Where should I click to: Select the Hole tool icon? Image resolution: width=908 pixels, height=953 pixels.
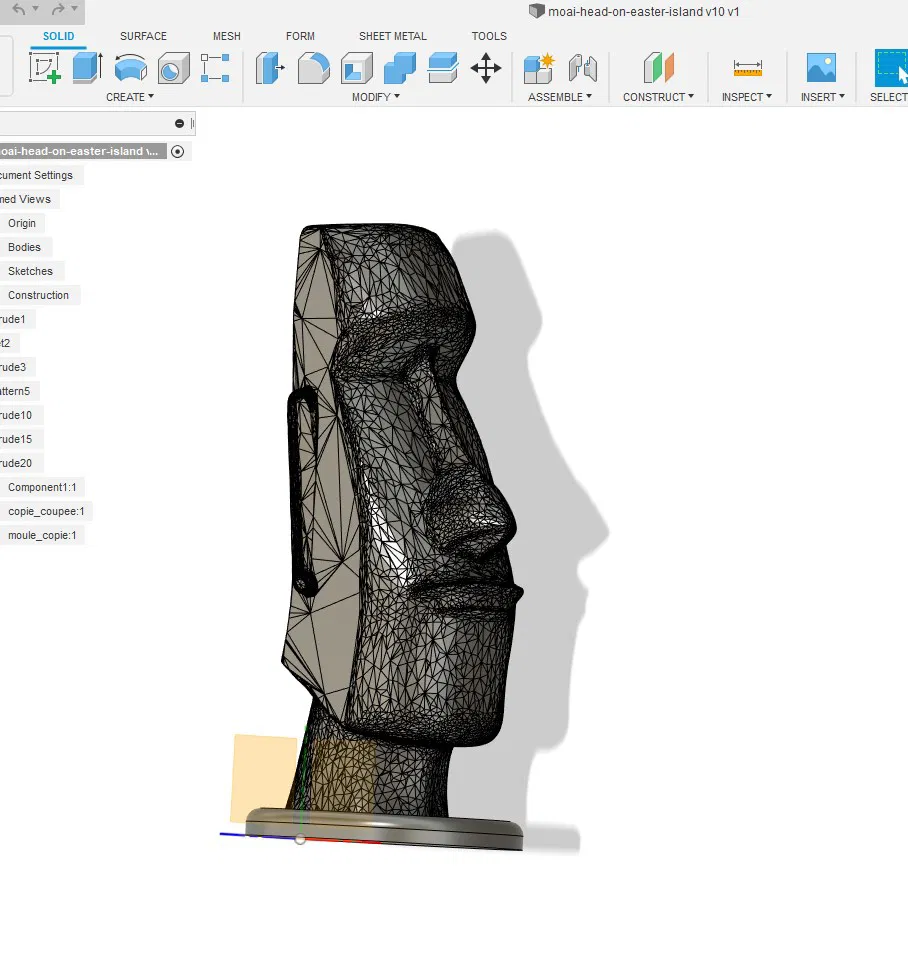(x=174, y=67)
